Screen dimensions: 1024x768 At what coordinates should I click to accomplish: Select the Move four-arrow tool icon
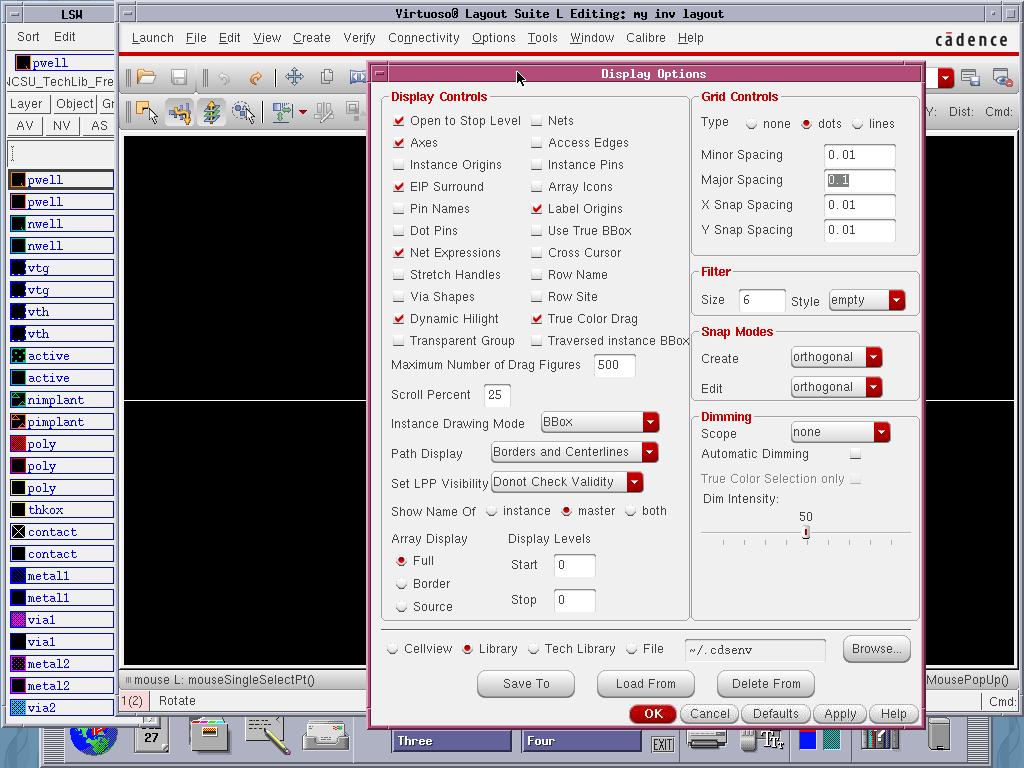(x=295, y=77)
